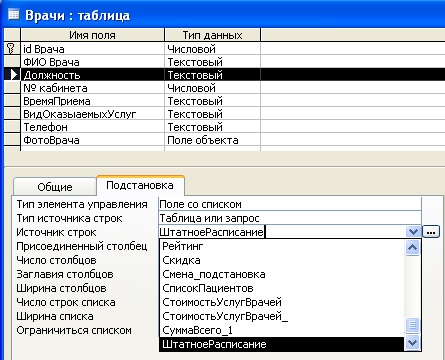The height and width of the screenshot is (360, 445).
Task: Click the current row arrow selector for Должность
Action: (x=12, y=75)
